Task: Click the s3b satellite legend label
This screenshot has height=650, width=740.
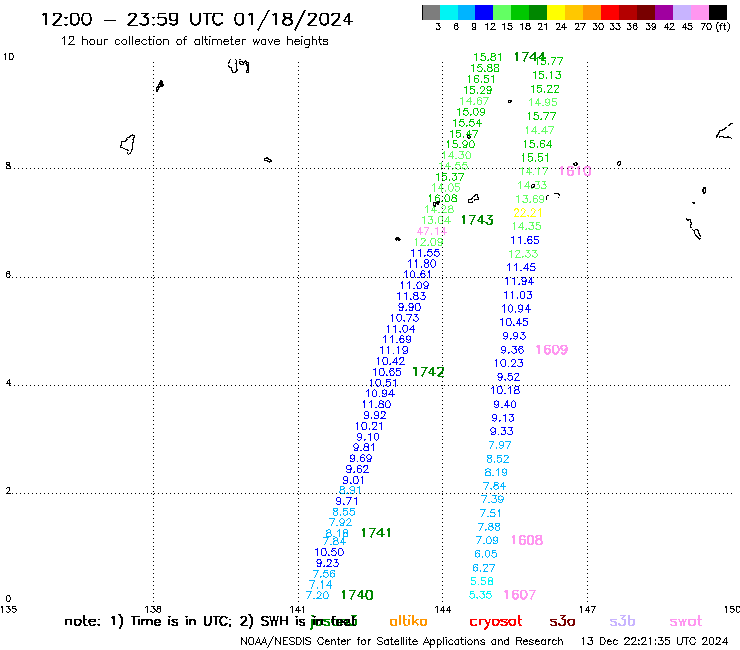Action: pyautogui.click(x=622, y=622)
